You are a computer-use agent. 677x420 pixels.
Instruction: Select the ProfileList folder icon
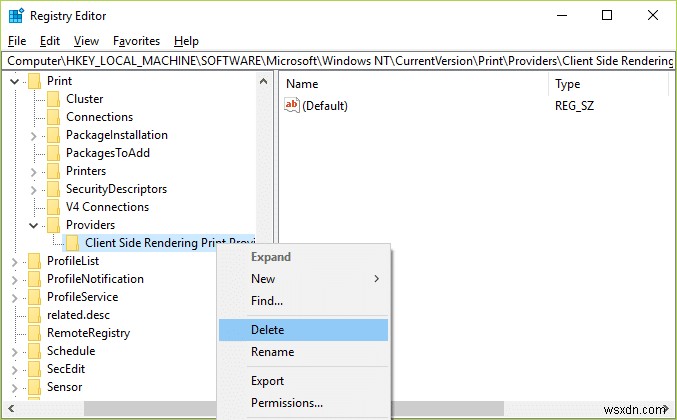[35, 261]
